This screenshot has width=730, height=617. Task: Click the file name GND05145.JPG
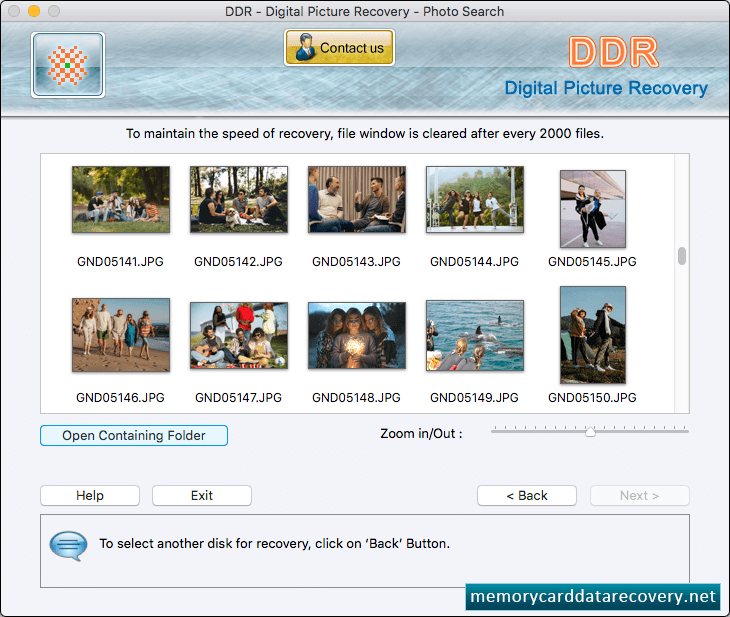point(592,262)
